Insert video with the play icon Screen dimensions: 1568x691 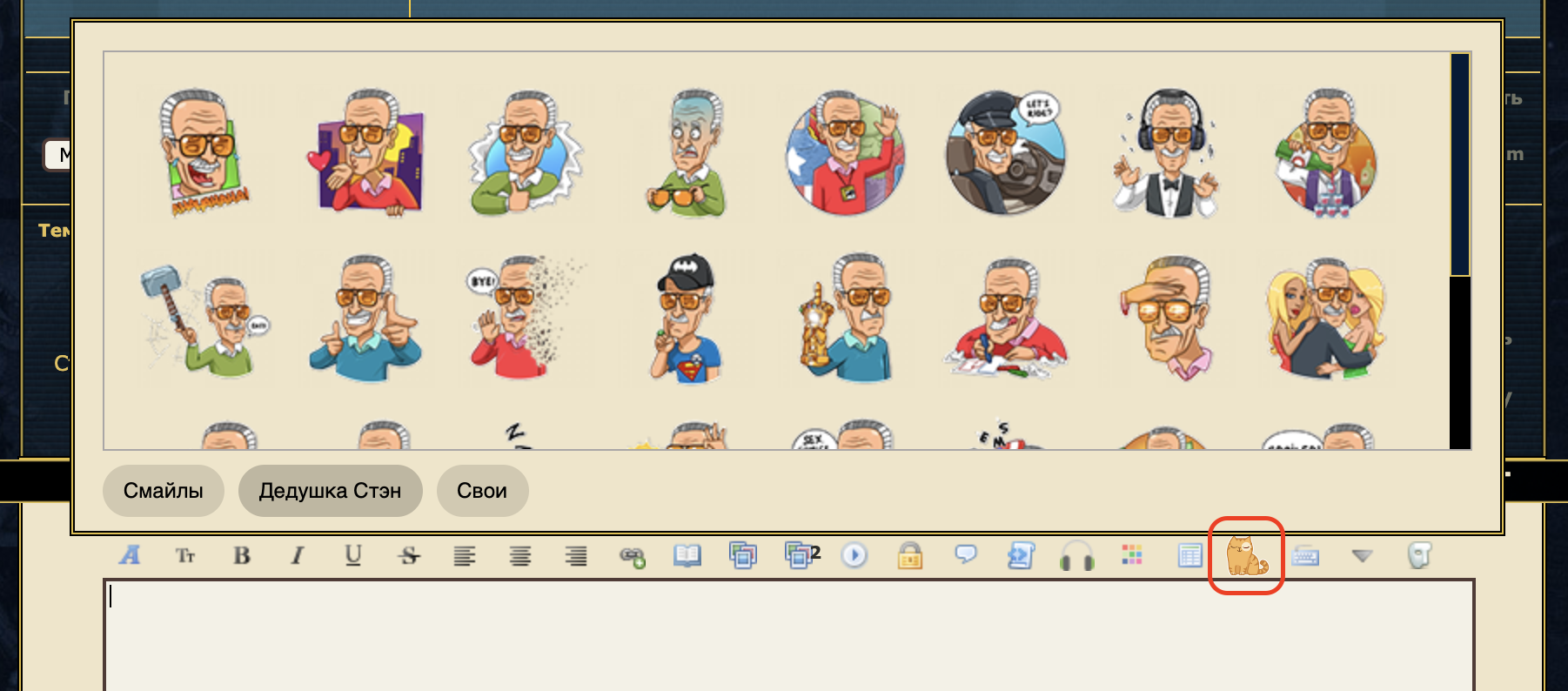(854, 555)
